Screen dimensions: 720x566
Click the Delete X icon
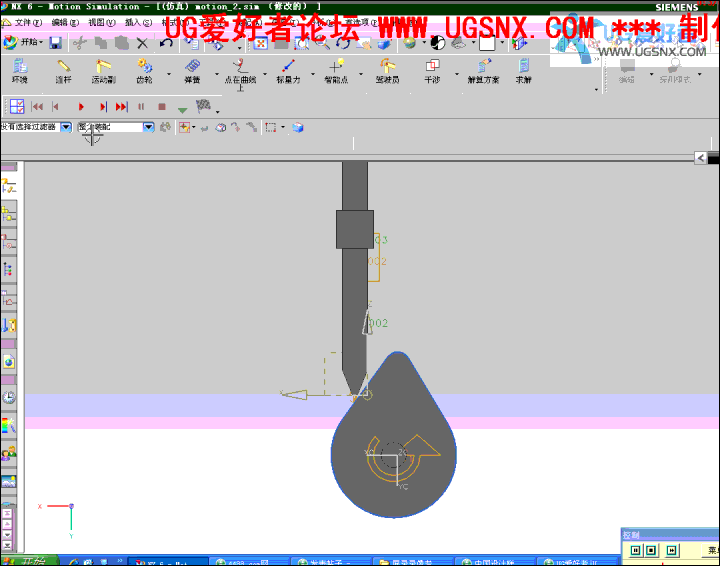pos(142,44)
